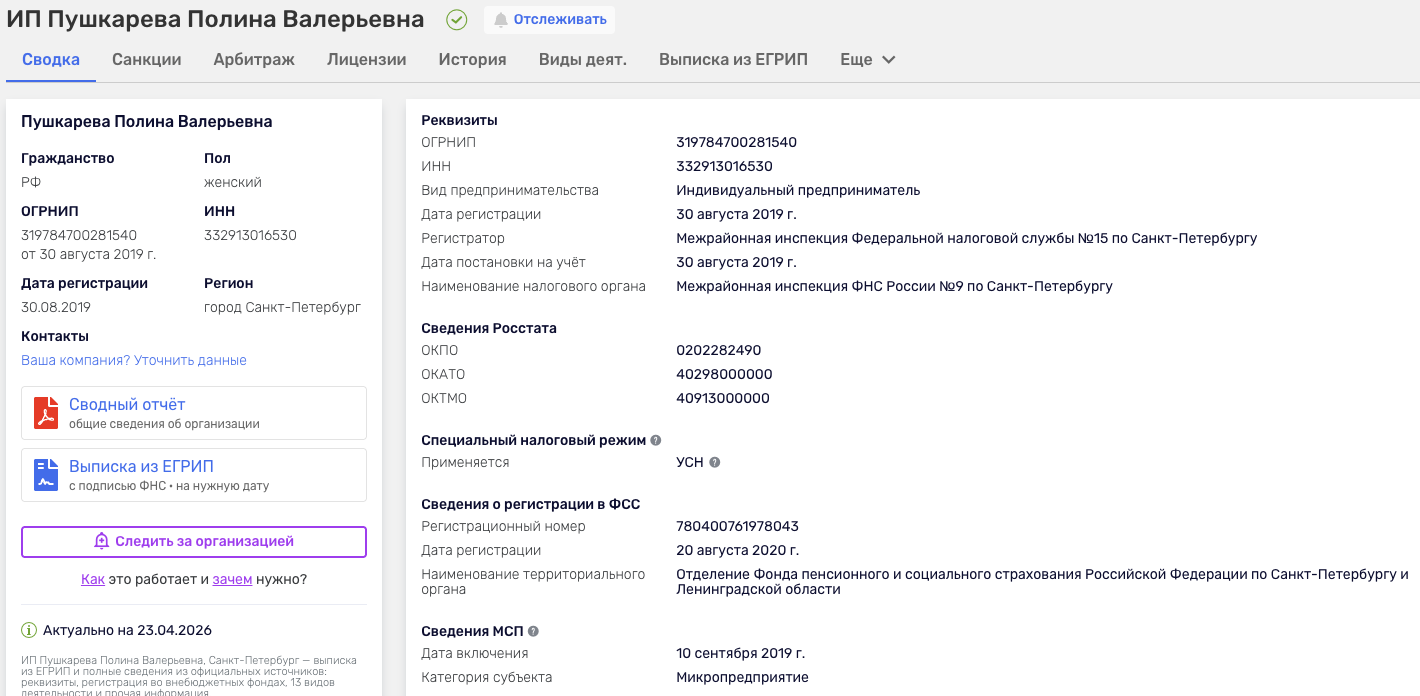The image size is (1420, 696).
Task: Open the Санкции tab
Action: (x=147, y=60)
